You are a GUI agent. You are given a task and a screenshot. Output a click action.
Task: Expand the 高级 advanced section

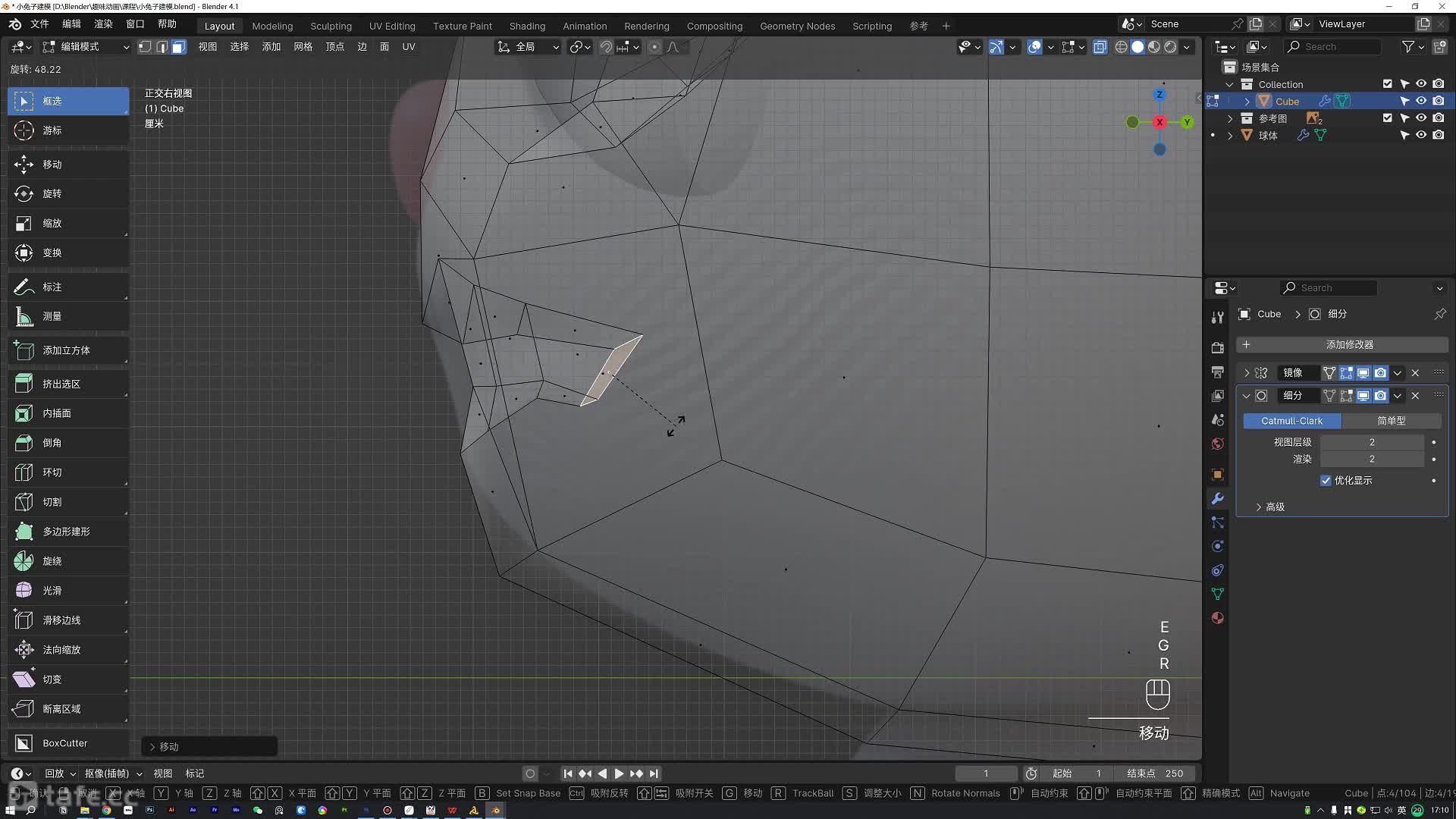[x=1270, y=507]
